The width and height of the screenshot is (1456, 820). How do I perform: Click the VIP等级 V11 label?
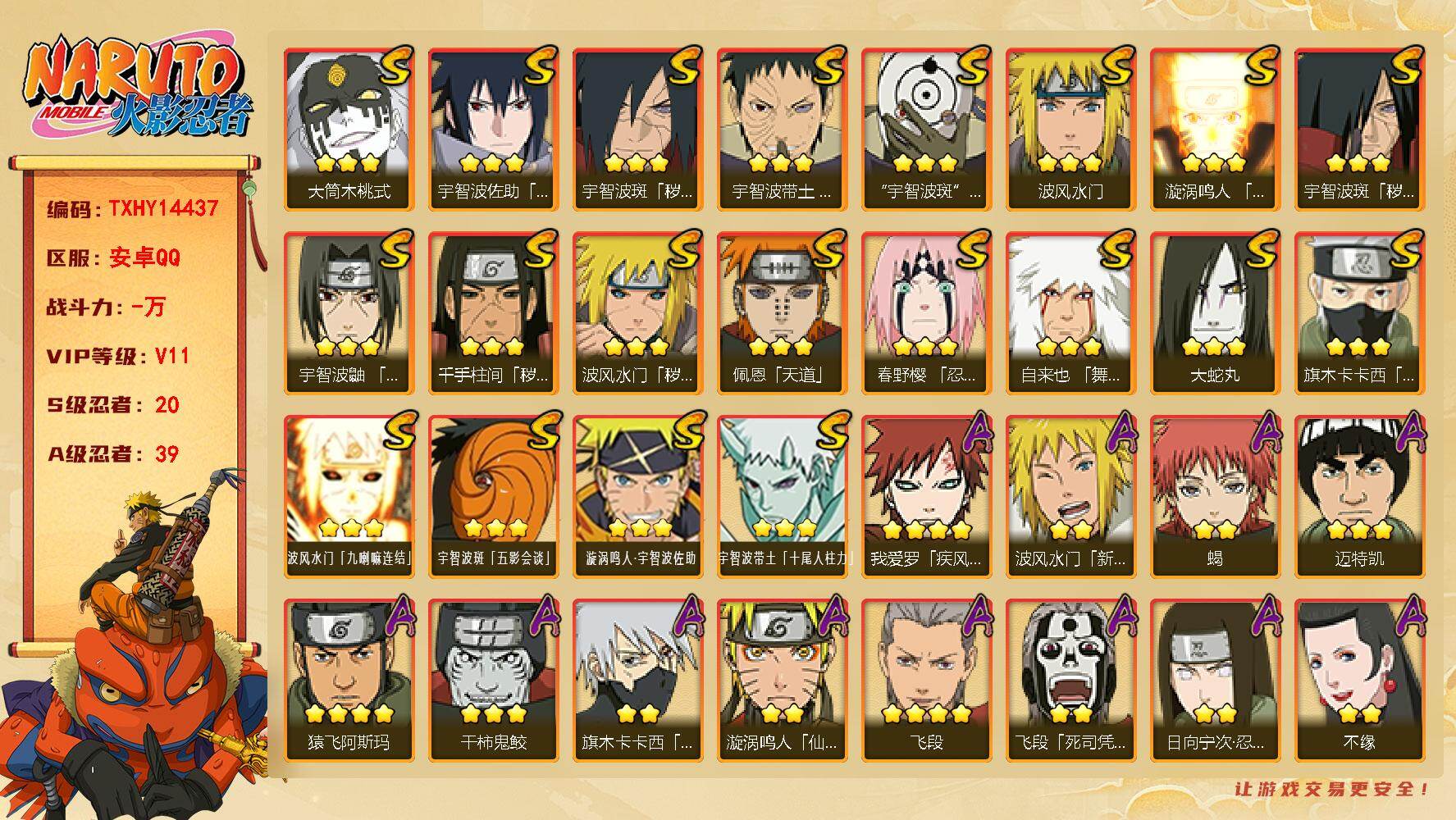click(118, 356)
